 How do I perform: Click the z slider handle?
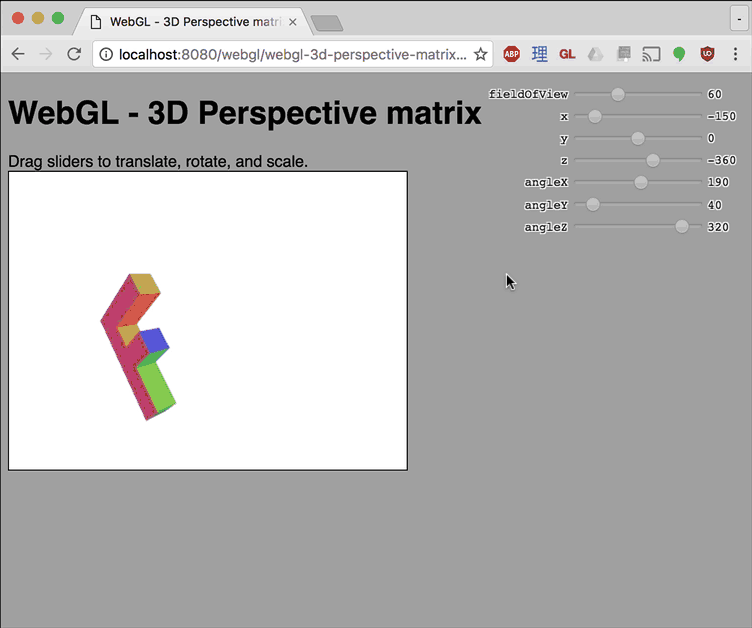point(653,160)
